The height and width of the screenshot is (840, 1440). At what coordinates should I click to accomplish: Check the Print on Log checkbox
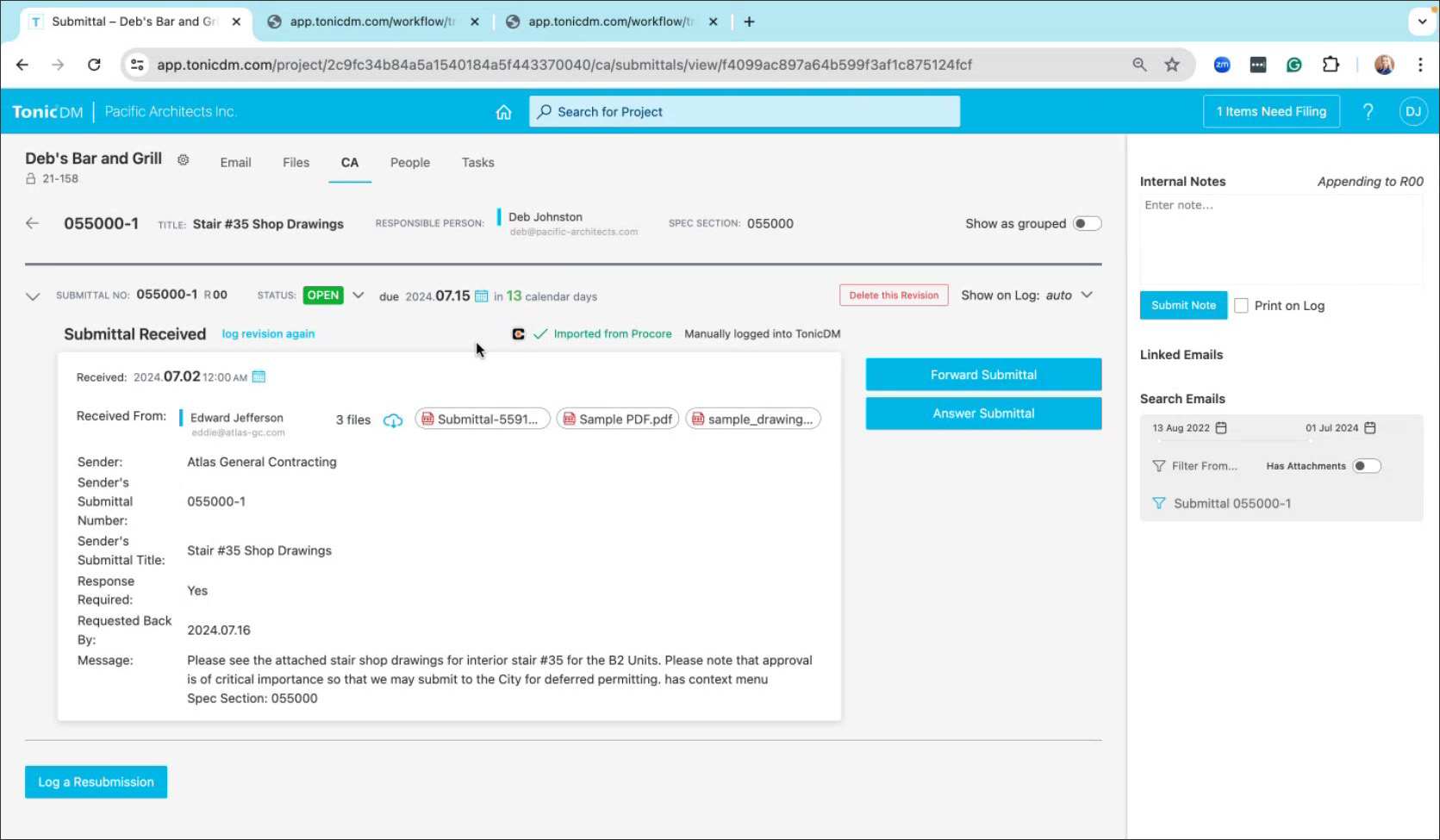[1241, 306]
